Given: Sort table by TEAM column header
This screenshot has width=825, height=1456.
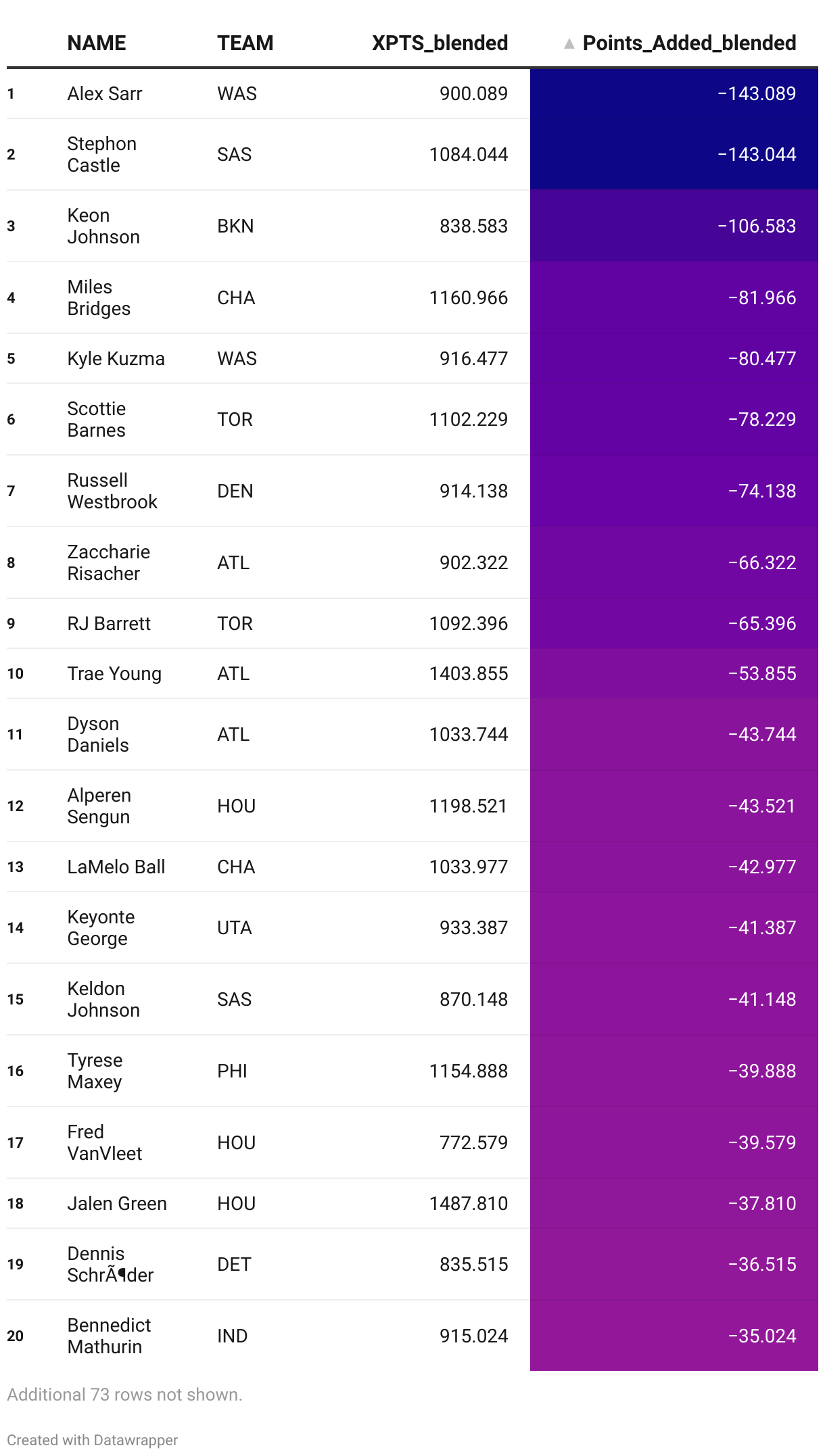Looking at the screenshot, I should click(245, 43).
